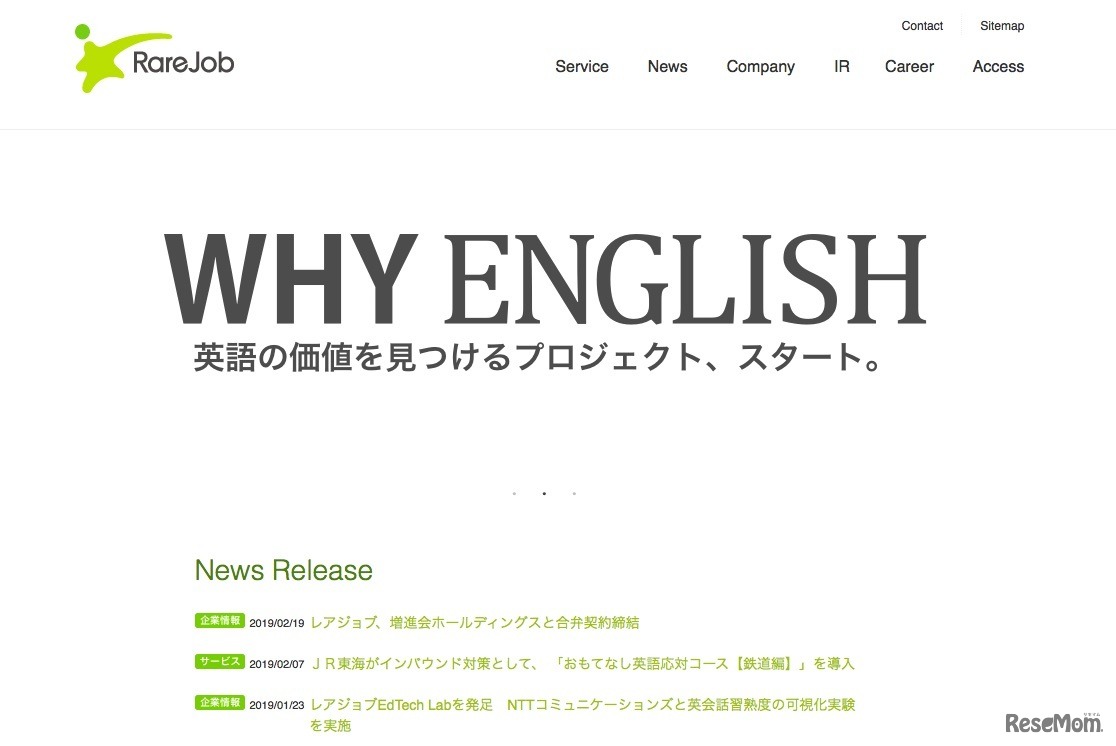1116x746 pixels.
Task: Click the サービス tag dated 2019/02/07
Action: (220, 661)
